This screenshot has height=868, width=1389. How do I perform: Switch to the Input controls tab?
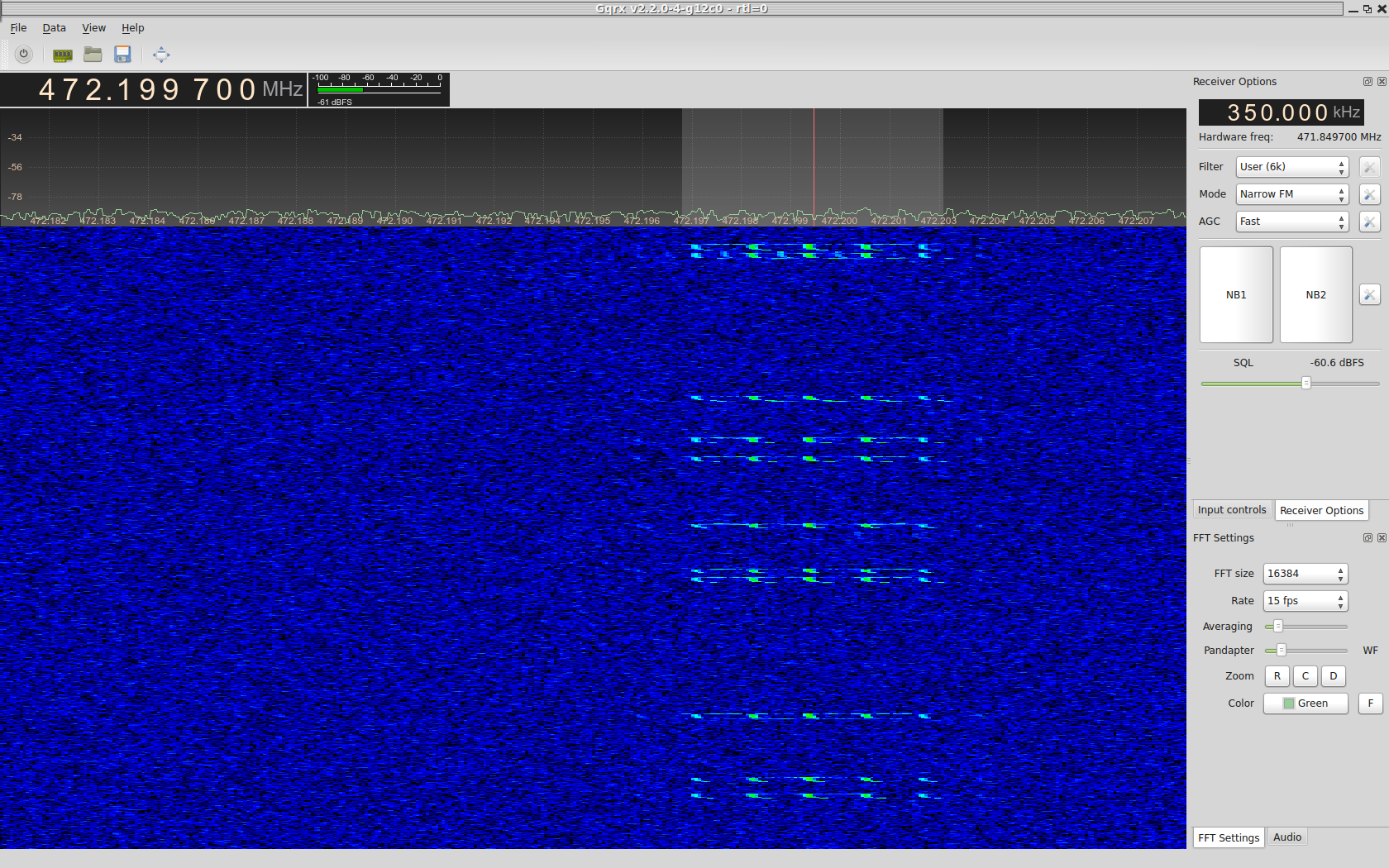[x=1231, y=510]
